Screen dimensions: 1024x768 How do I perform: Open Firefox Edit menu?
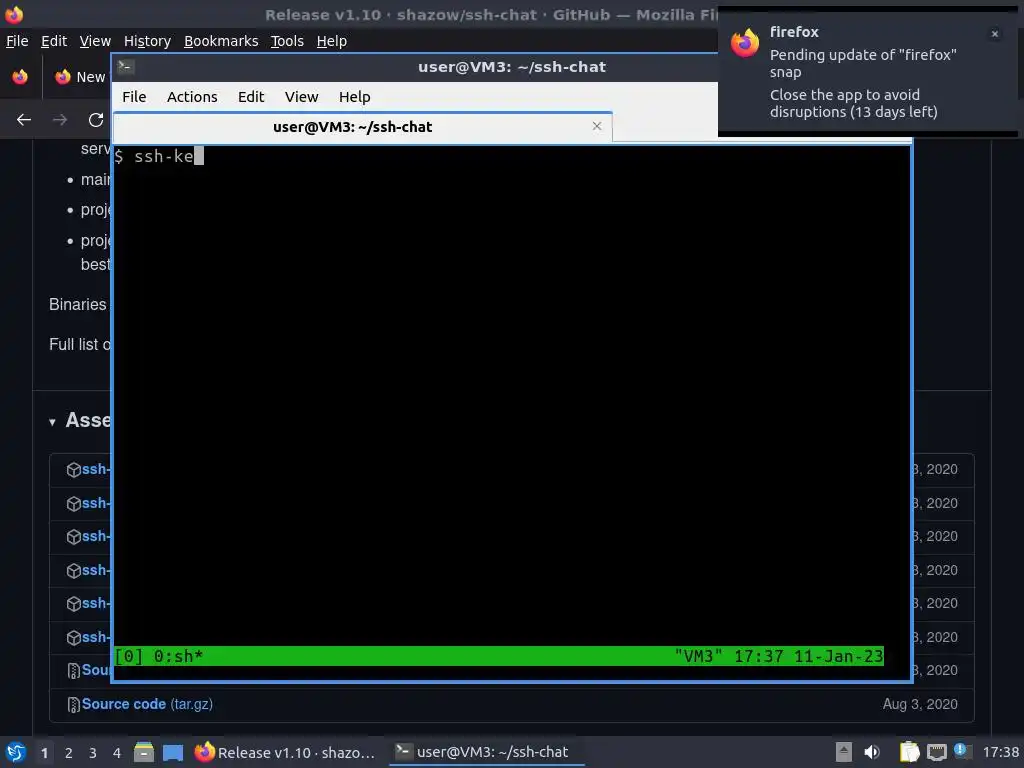54,41
